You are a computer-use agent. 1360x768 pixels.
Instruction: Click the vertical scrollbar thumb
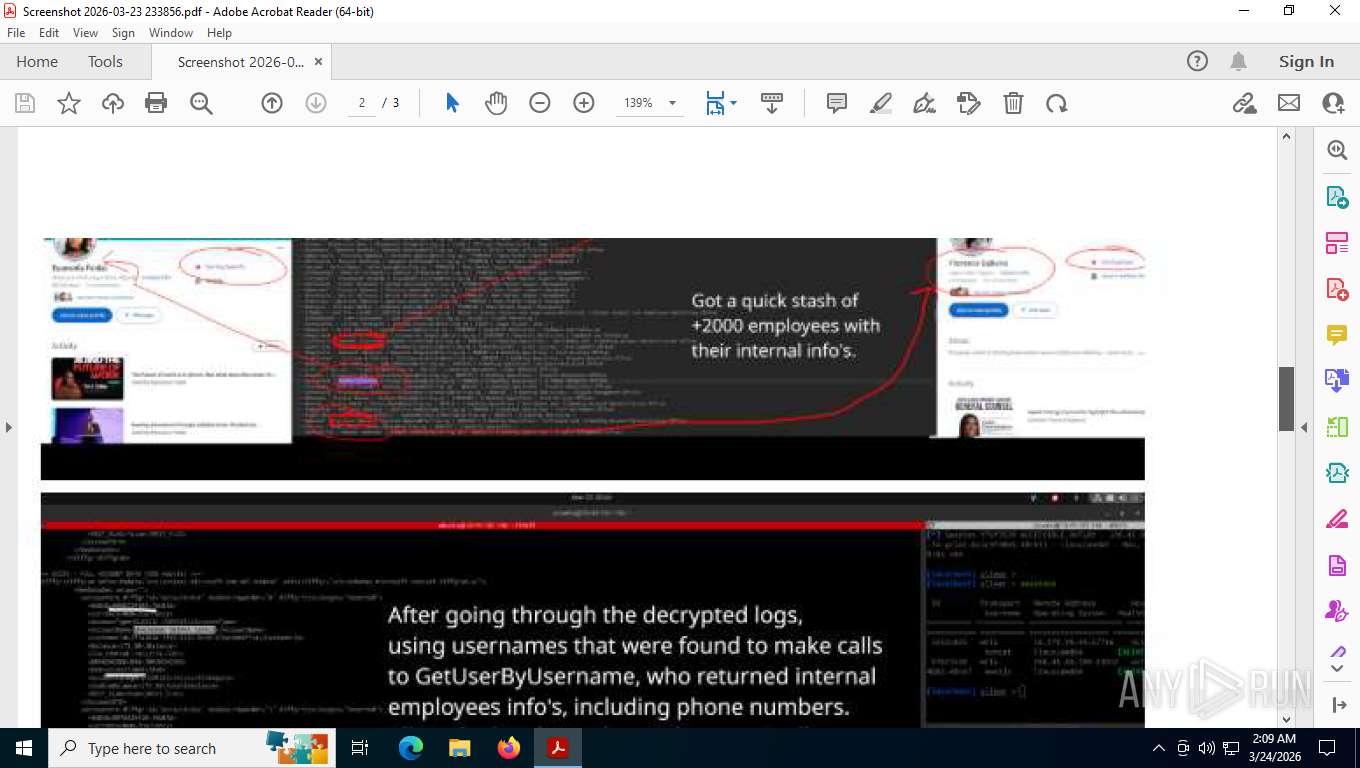pyautogui.click(x=1287, y=399)
